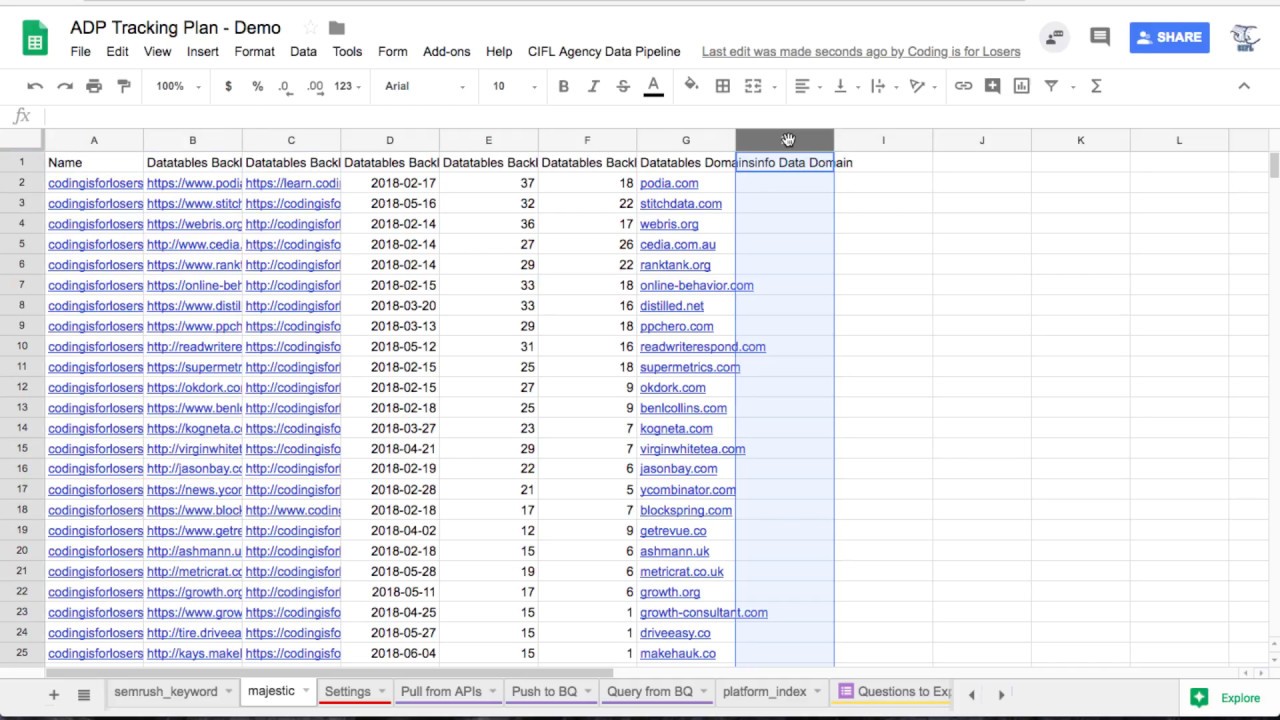Switch to the Pull from APIs tab
Image resolution: width=1280 pixels, height=720 pixels.
[x=441, y=692]
